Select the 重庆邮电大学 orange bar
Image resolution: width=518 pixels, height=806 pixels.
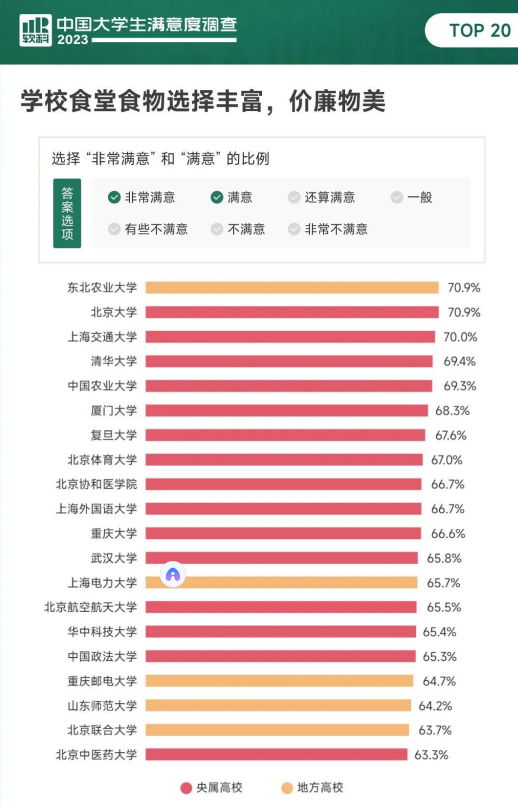[279, 681]
